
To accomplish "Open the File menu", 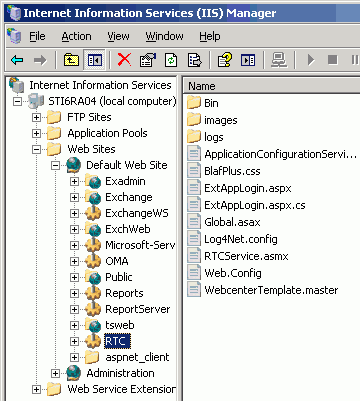I will [37, 36].
